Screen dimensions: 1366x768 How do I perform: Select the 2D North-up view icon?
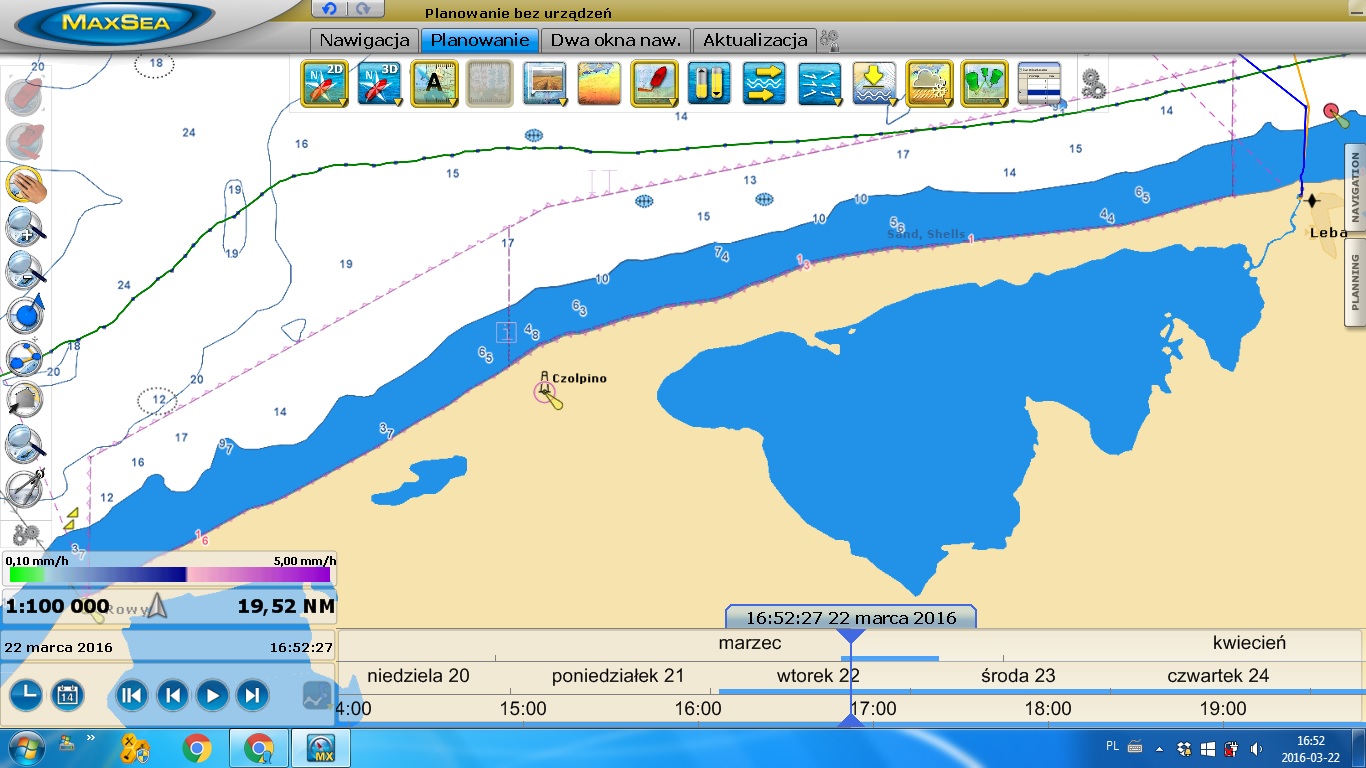point(323,83)
